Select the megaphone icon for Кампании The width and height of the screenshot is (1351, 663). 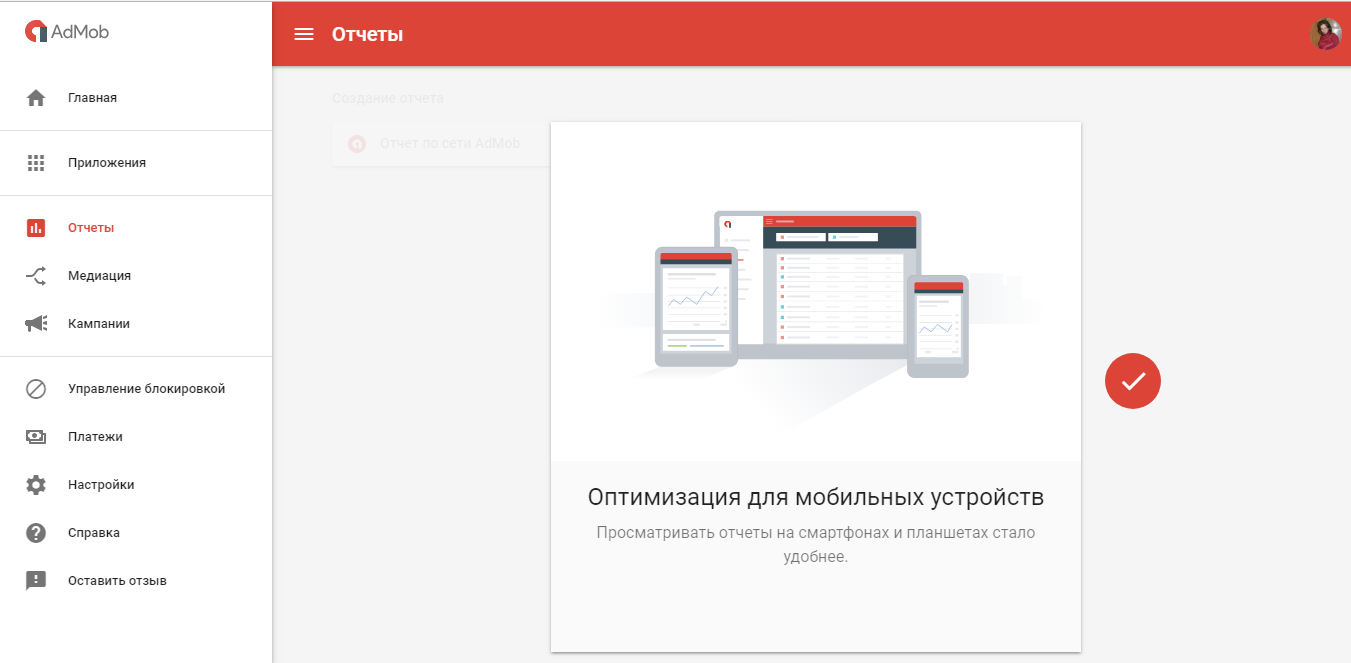(x=37, y=323)
